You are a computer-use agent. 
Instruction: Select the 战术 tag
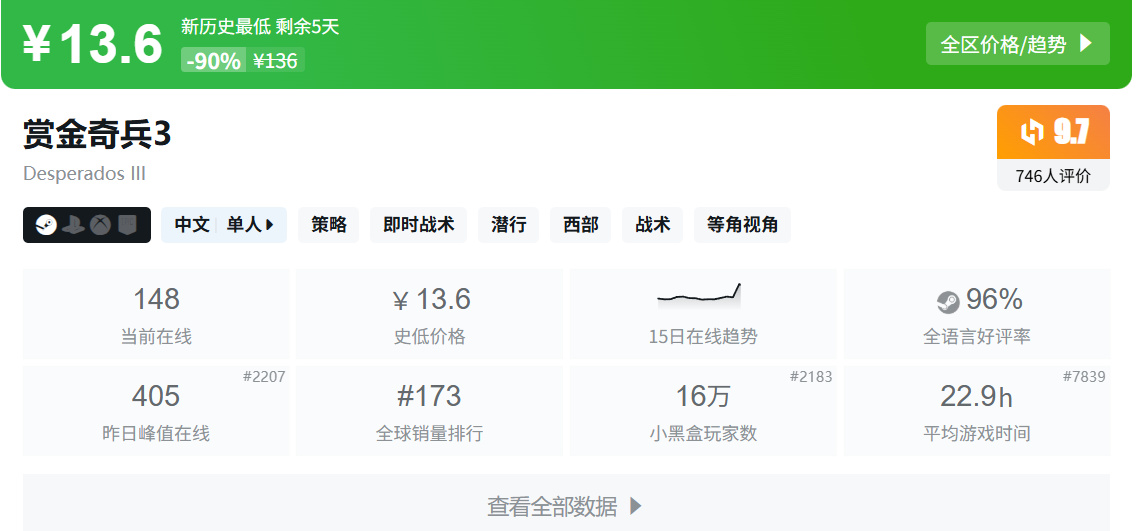click(x=653, y=225)
